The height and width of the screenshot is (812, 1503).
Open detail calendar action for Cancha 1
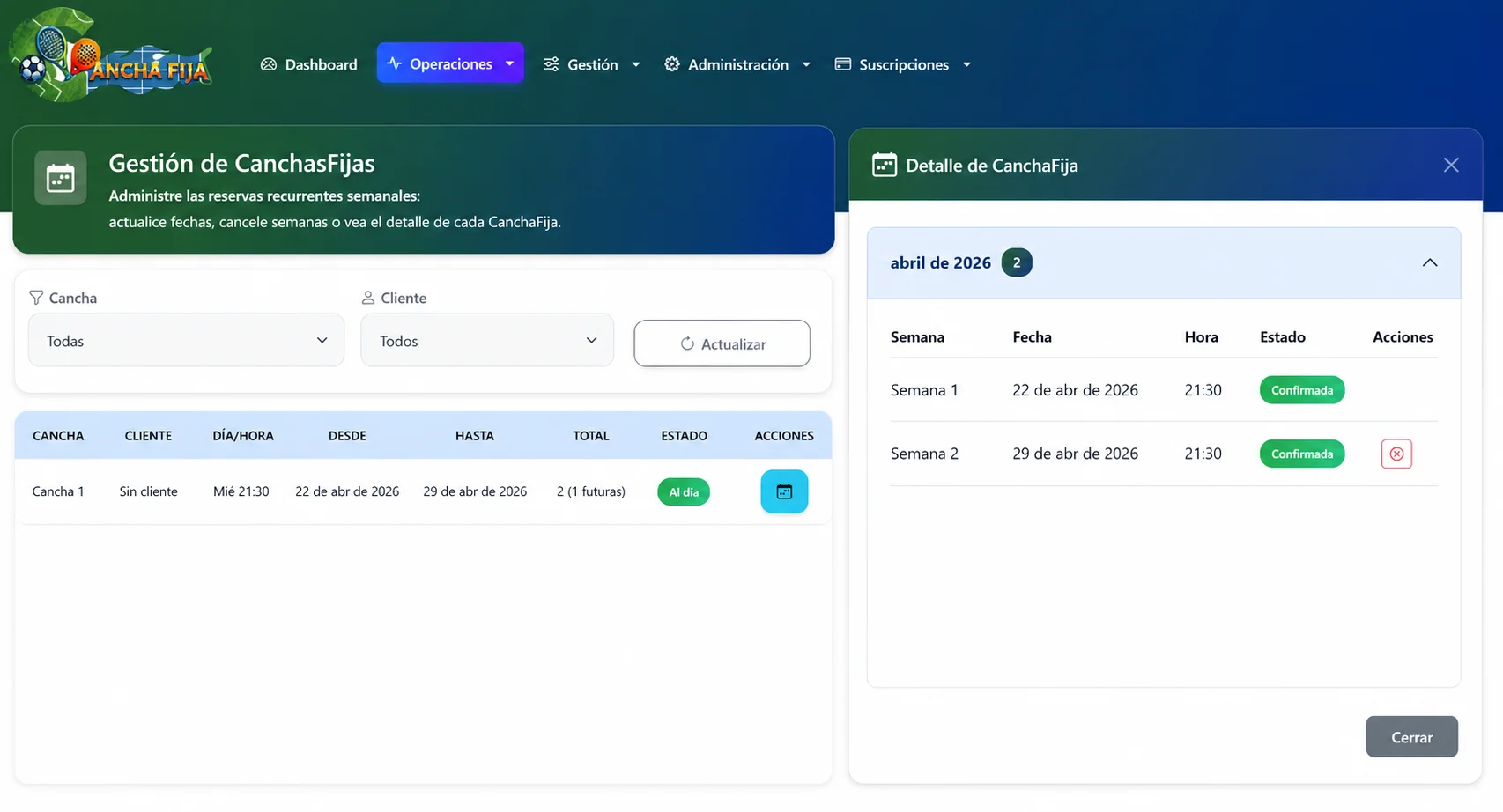pos(784,491)
